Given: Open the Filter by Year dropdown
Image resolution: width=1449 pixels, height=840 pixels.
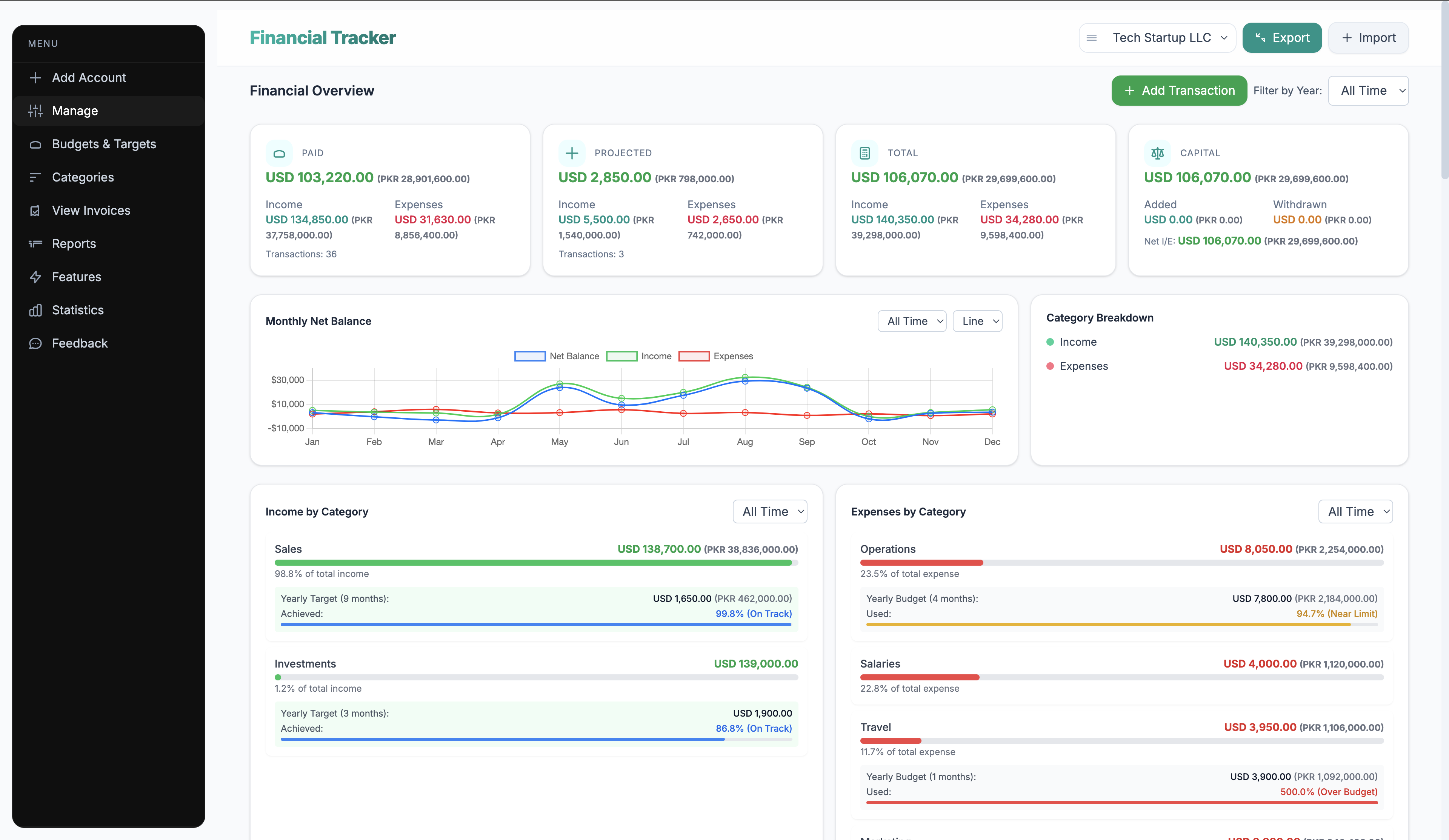Looking at the screenshot, I should (1369, 90).
